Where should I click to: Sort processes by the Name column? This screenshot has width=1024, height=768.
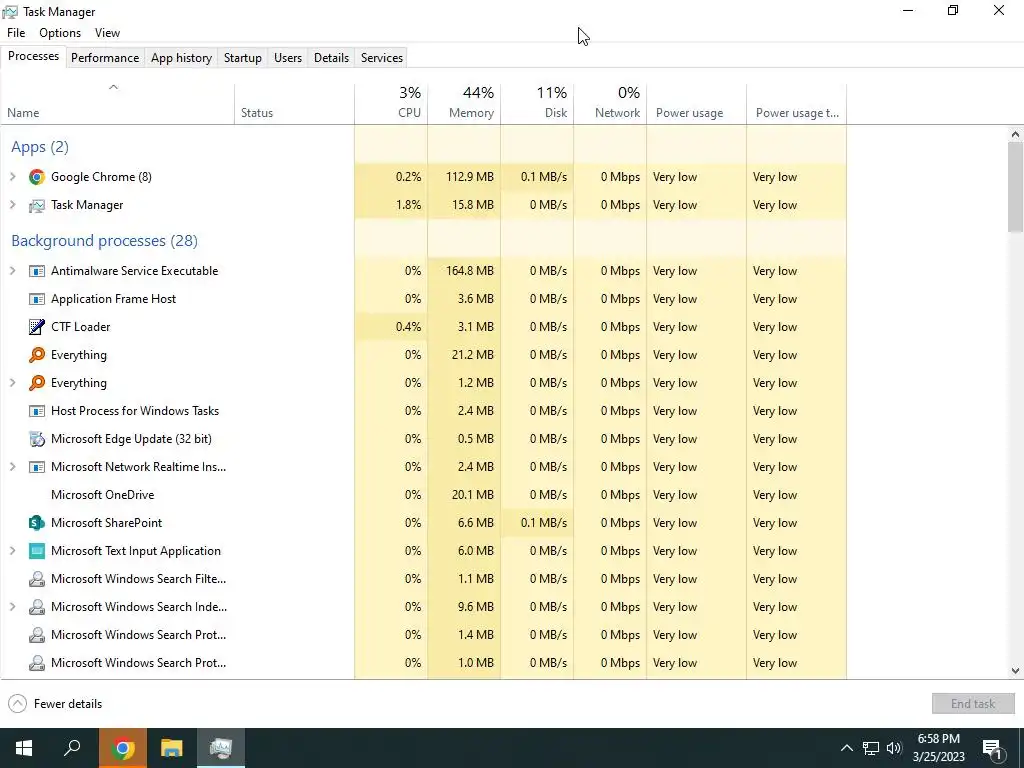118,104
